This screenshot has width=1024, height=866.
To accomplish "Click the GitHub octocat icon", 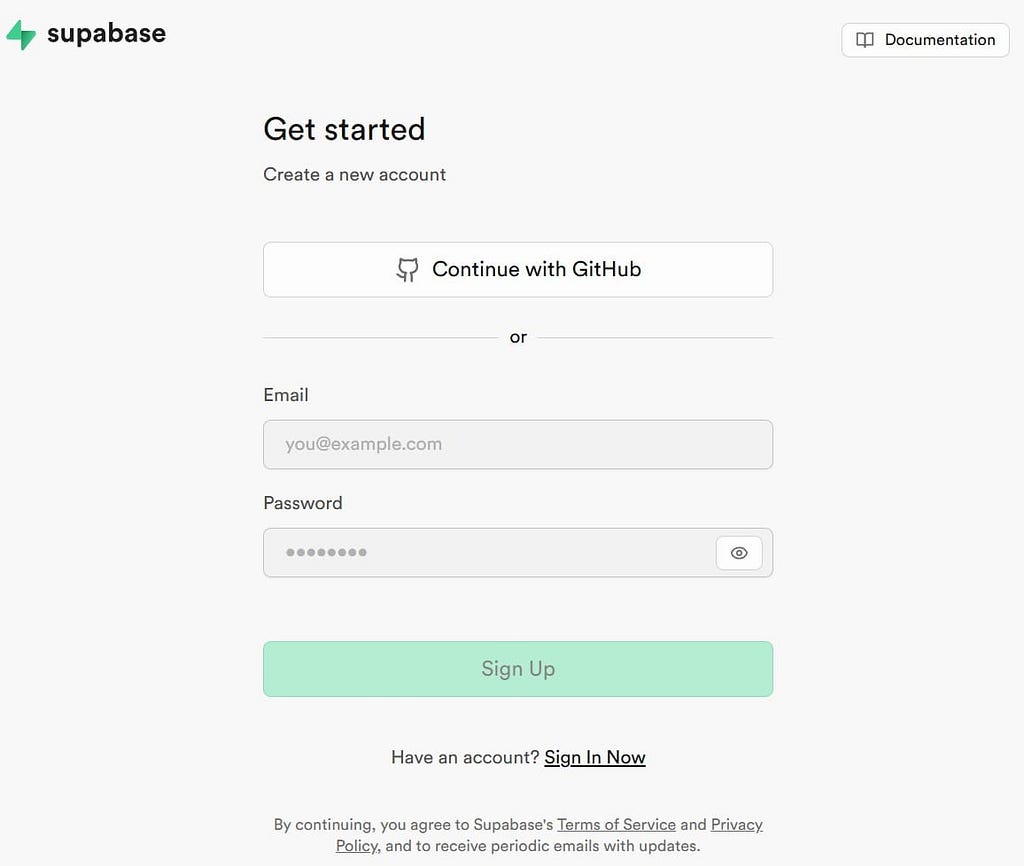I will click(408, 269).
